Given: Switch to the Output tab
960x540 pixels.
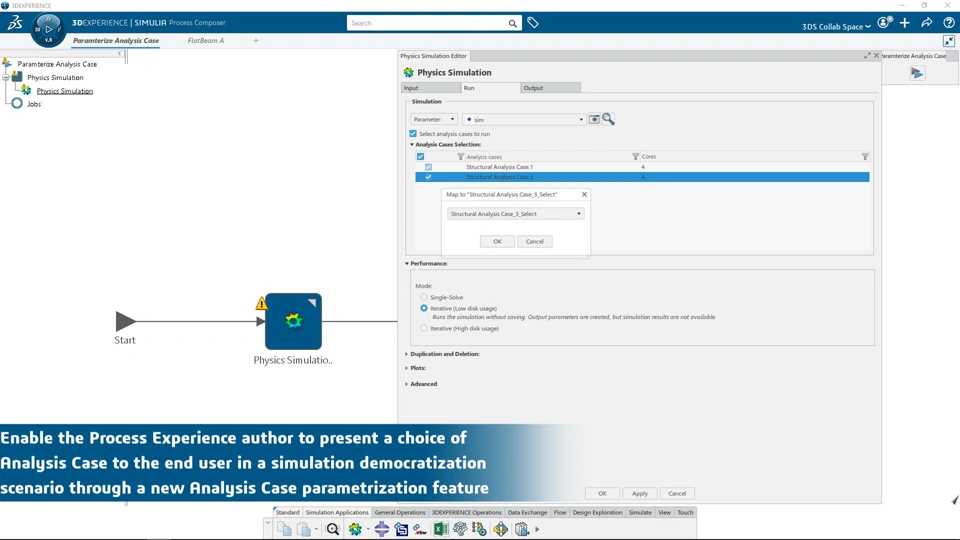Looking at the screenshot, I should click(x=550, y=88).
